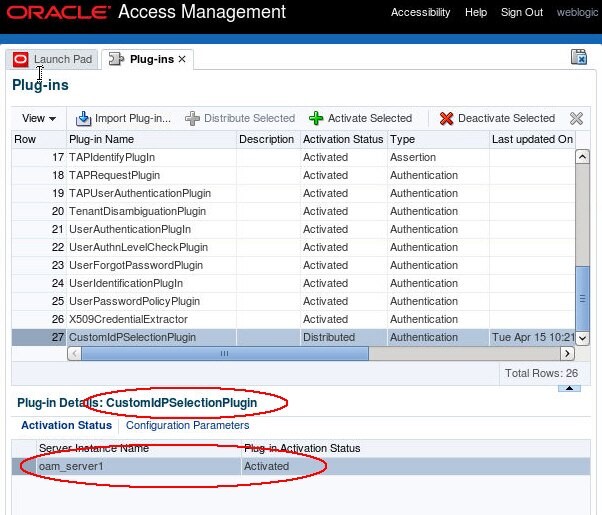Click the Tue Apr 15 date cell

point(533,338)
